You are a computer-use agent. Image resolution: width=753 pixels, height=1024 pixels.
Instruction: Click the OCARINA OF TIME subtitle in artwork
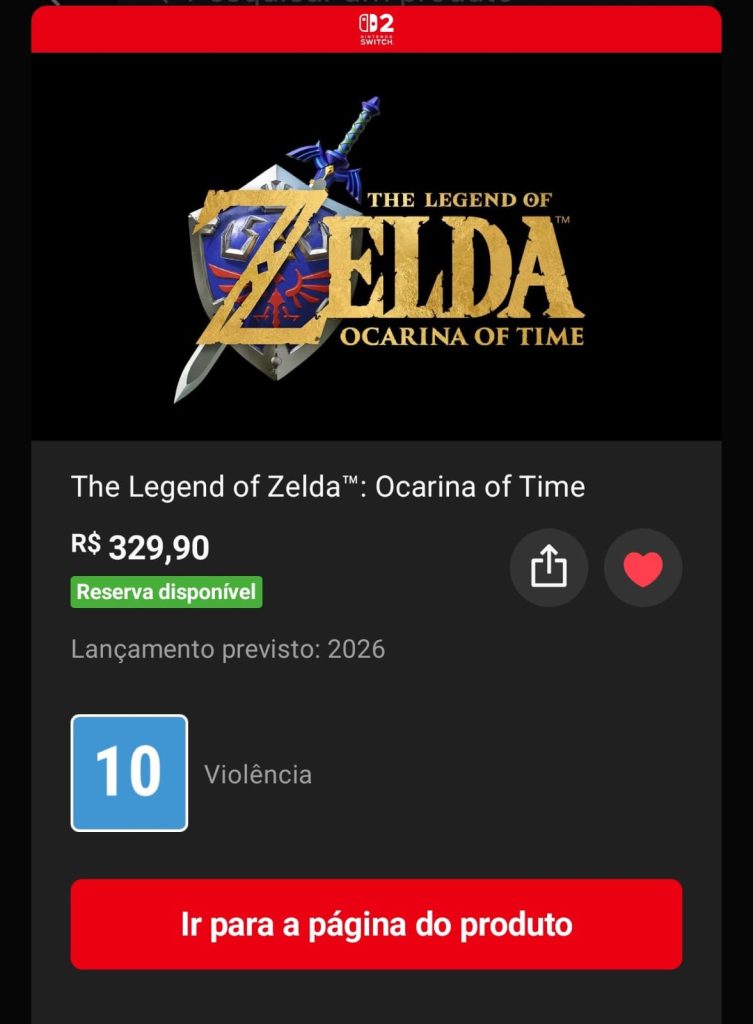[461, 336]
